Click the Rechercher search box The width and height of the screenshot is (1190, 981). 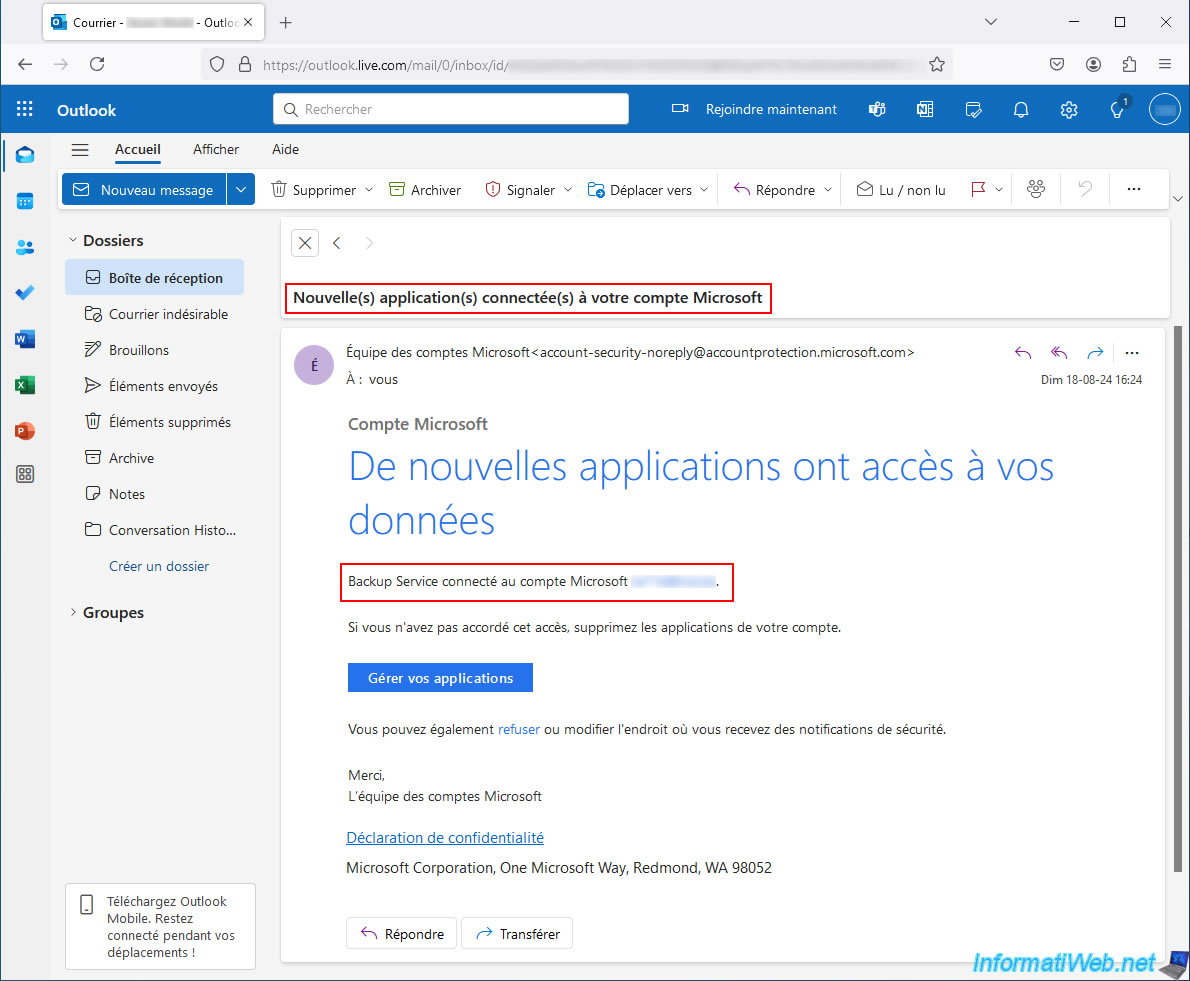pos(451,109)
